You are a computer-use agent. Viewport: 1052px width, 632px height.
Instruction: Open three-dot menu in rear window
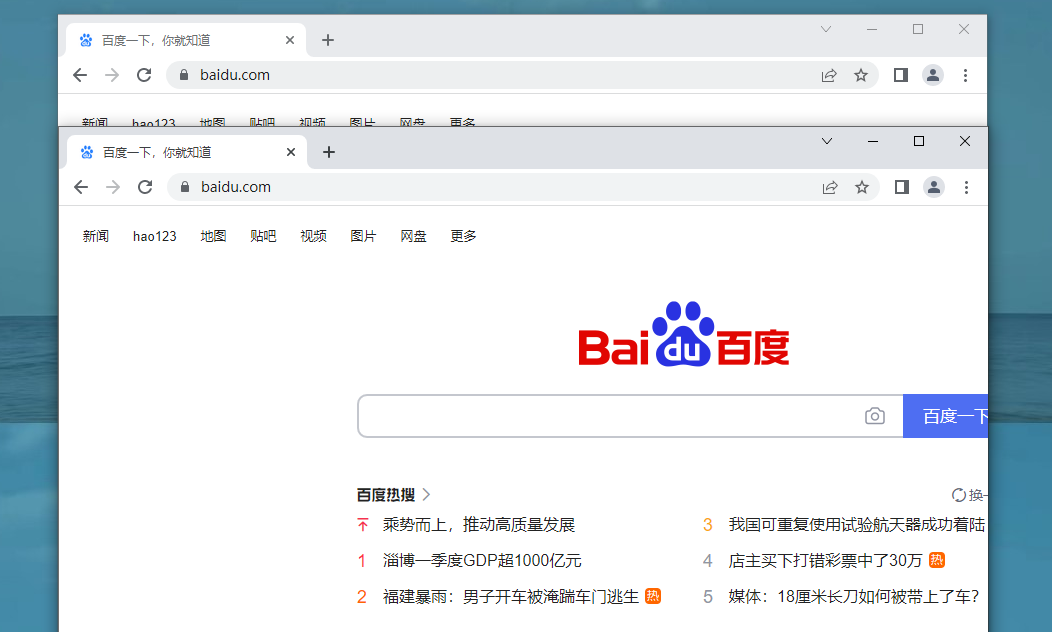[965, 75]
